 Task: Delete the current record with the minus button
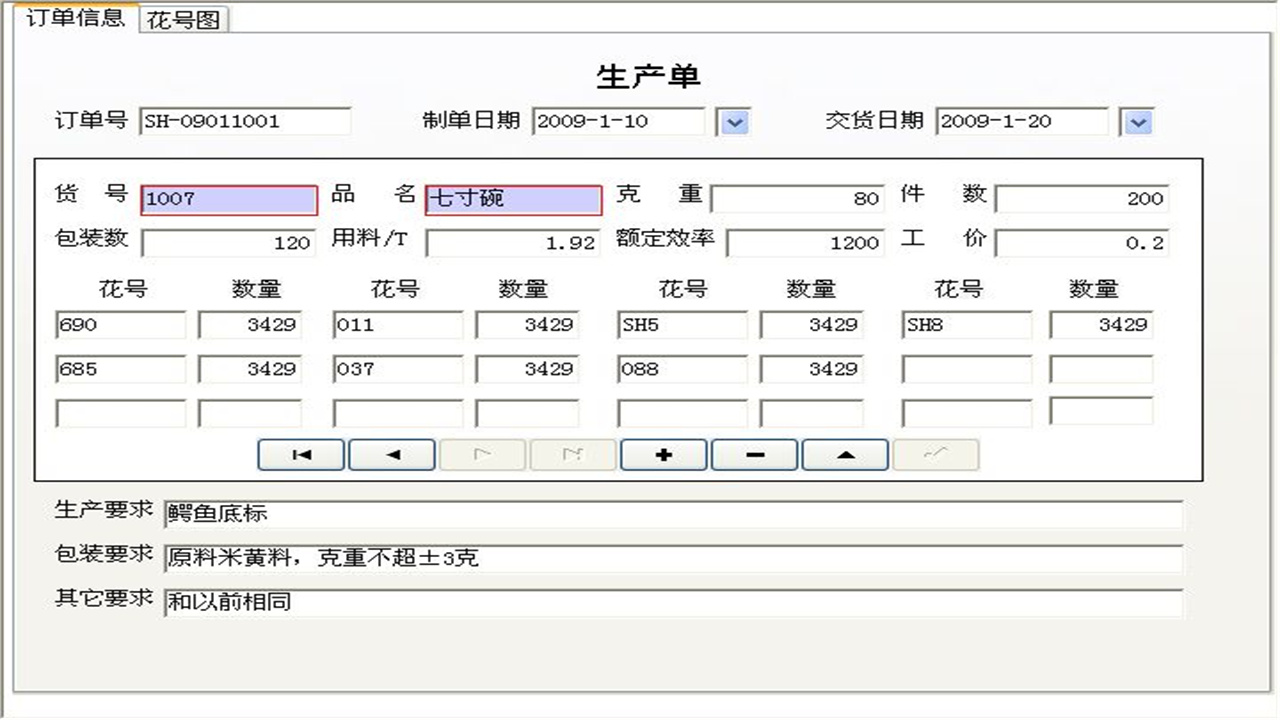click(x=754, y=455)
